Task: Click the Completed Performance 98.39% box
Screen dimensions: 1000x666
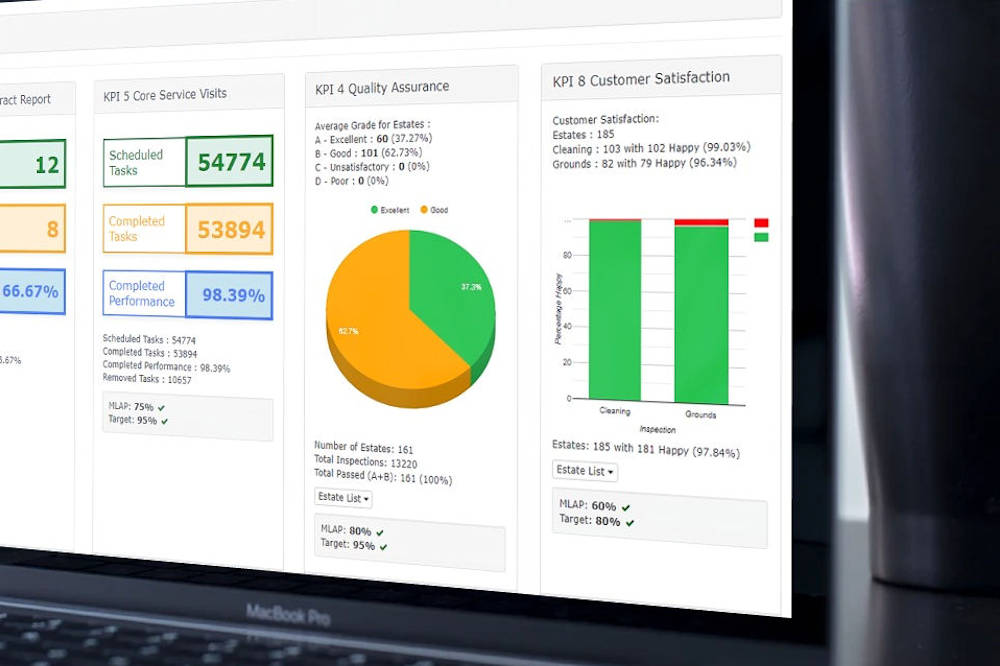Action: [229, 295]
